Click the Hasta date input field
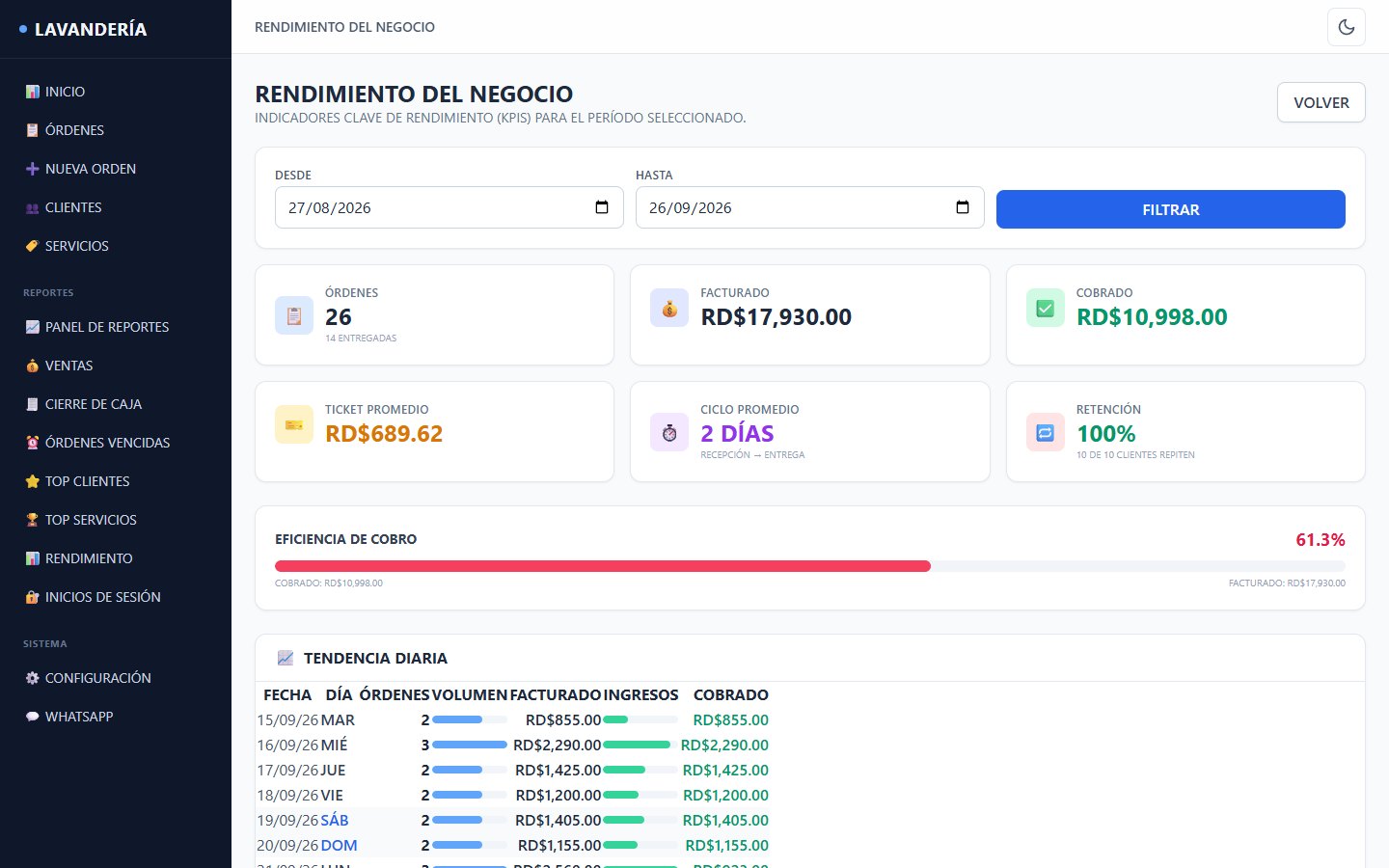The width and height of the screenshot is (1389, 868). pyautogui.click(x=810, y=207)
